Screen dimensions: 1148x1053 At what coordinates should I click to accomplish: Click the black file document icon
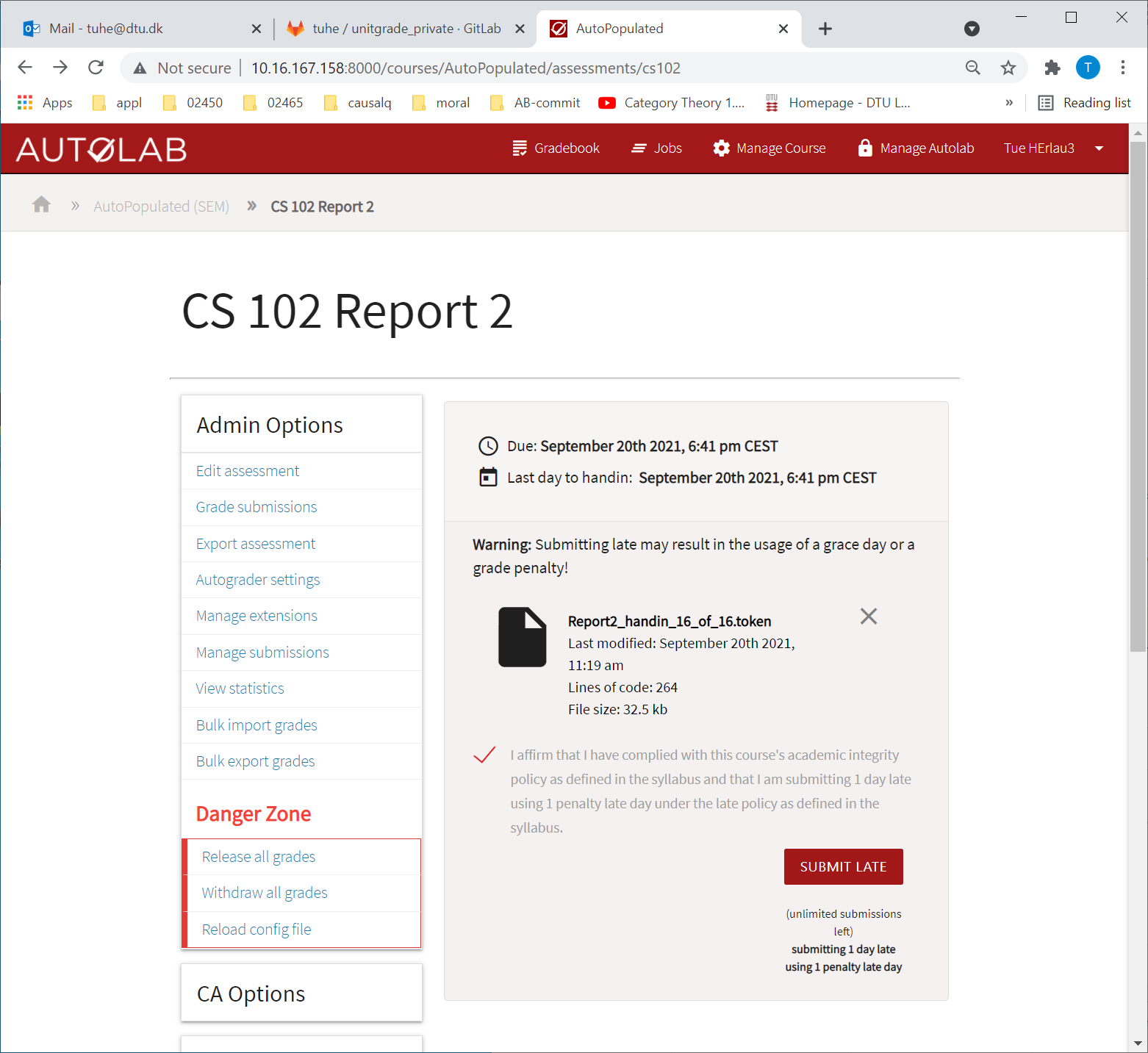tap(522, 637)
